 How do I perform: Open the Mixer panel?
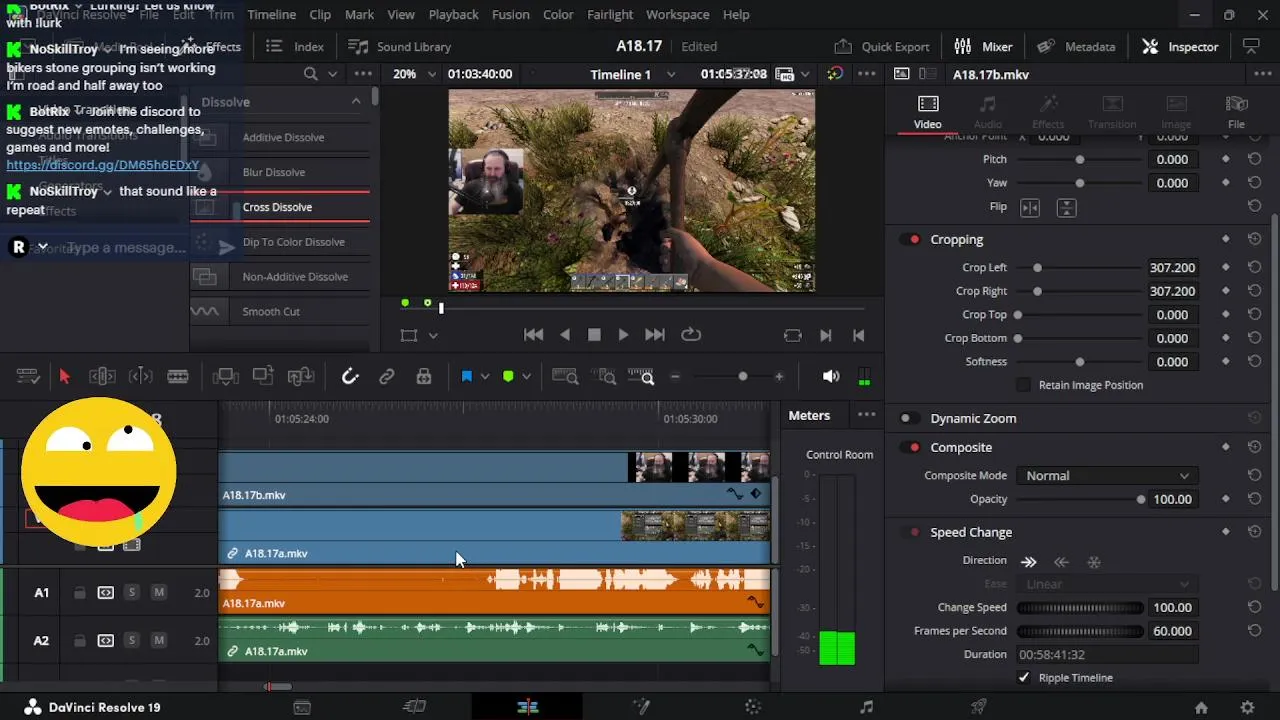click(x=983, y=46)
